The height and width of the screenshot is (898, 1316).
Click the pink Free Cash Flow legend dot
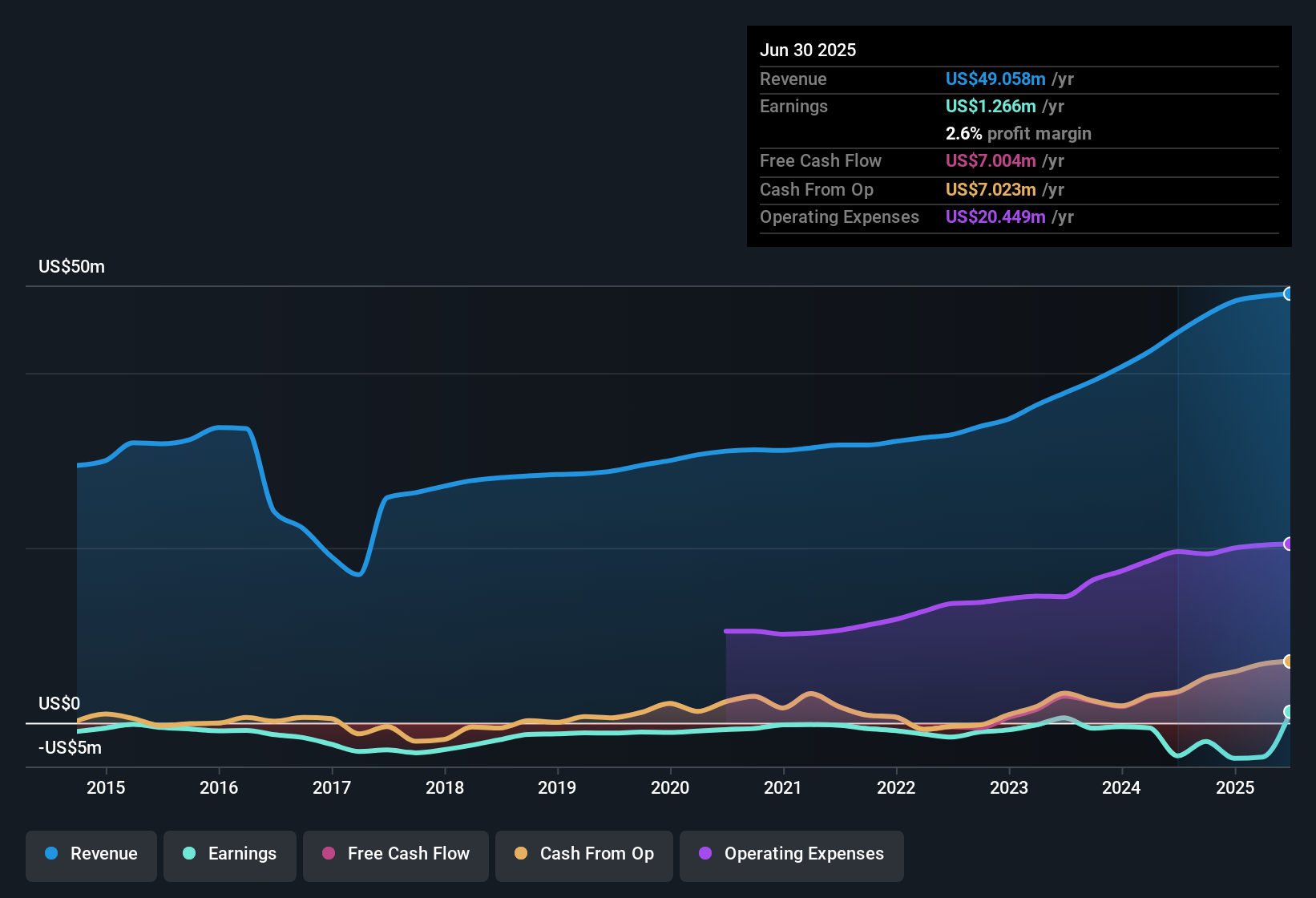326,854
